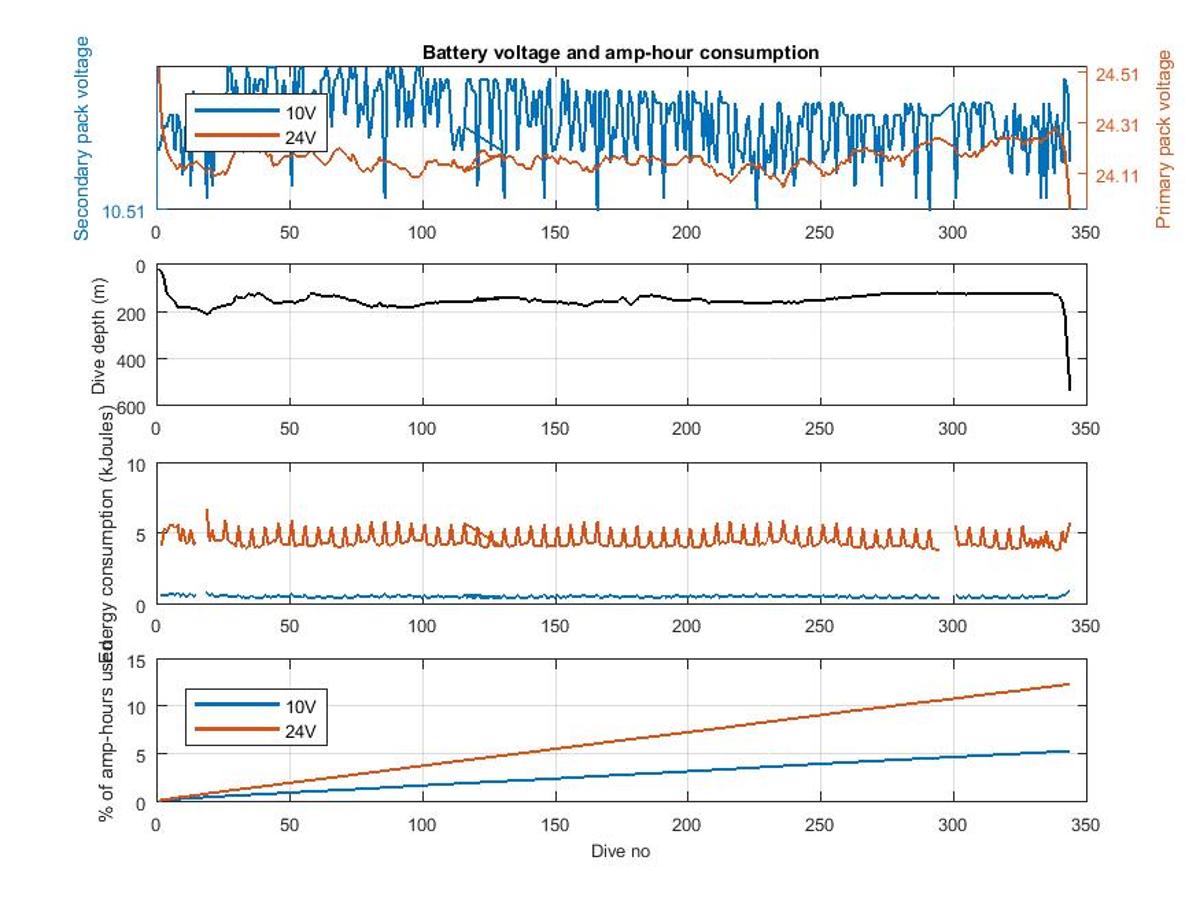The width and height of the screenshot is (1200, 900).
Task: Select the 'Dive depth (m)' axis label
Action: click(99, 337)
